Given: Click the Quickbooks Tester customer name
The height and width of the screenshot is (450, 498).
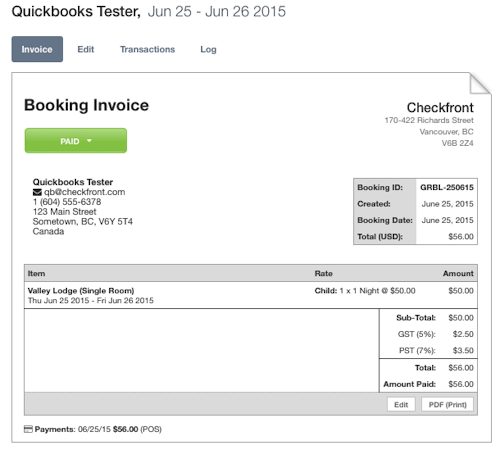Looking at the screenshot, I should (x=73, y=182).
